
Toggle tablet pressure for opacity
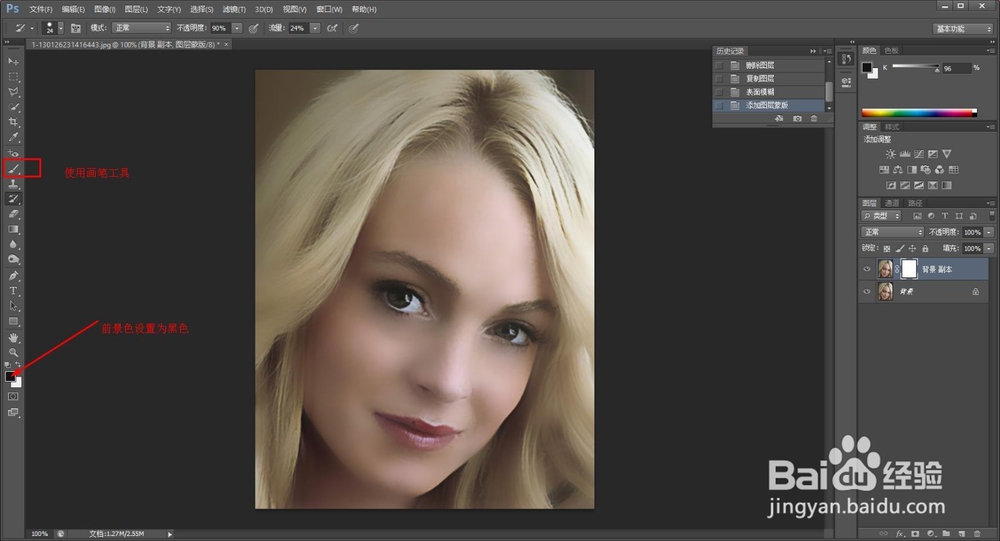[x=253, y=28]
